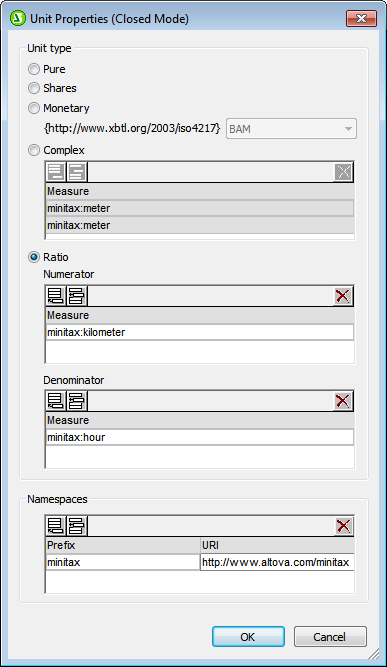
Task: Click the append row icon in Denominator toolbar
Action: coord(56,401)
